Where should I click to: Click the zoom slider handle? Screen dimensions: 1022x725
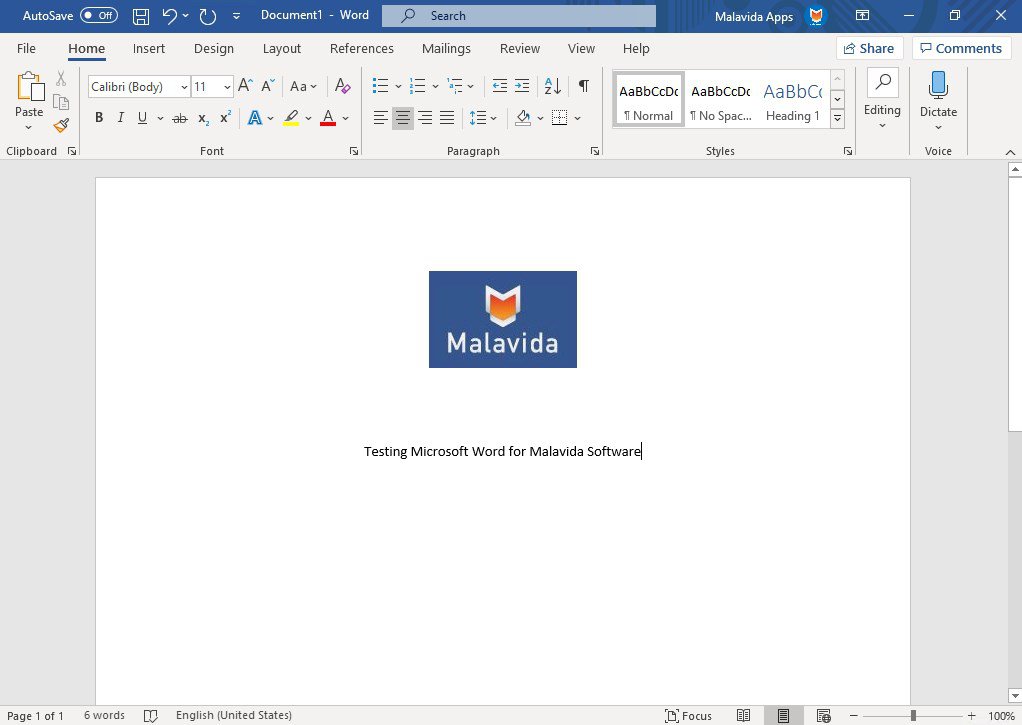pyautogui.click(x=913, y=716)
